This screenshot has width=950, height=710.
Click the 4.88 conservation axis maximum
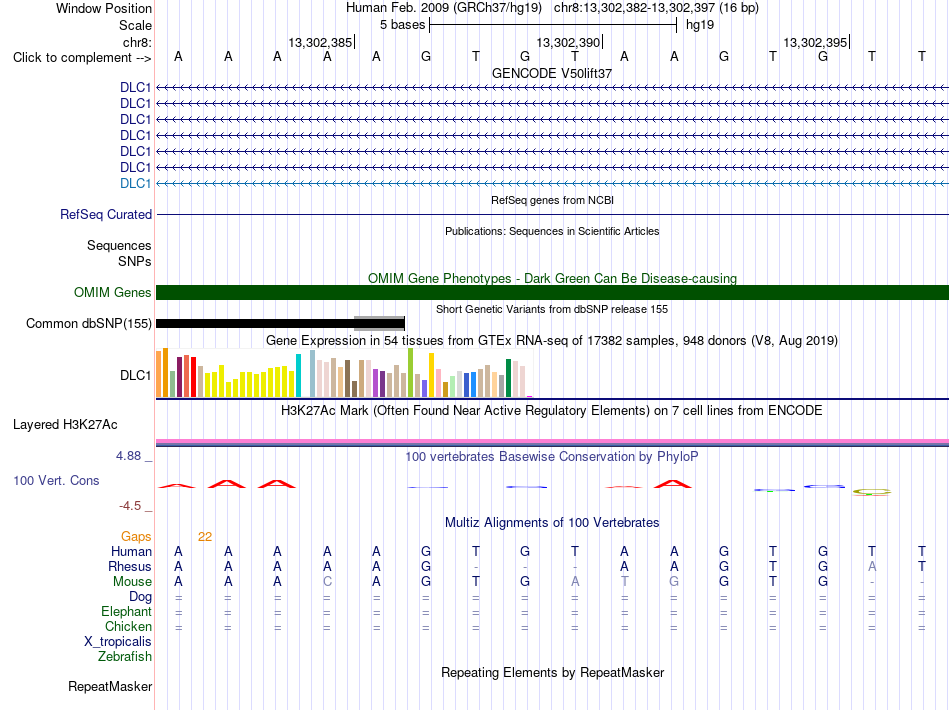tap(128, 456)
